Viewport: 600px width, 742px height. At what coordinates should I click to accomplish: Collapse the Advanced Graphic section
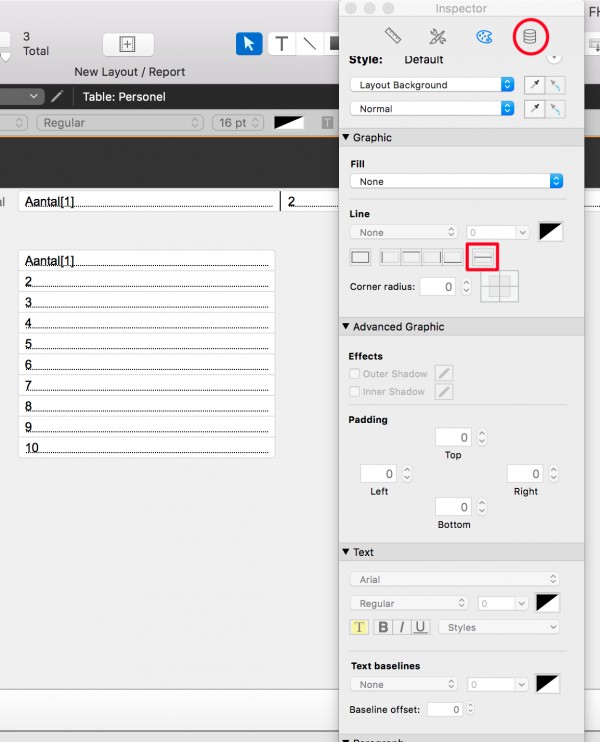click(x=346, y=327)
